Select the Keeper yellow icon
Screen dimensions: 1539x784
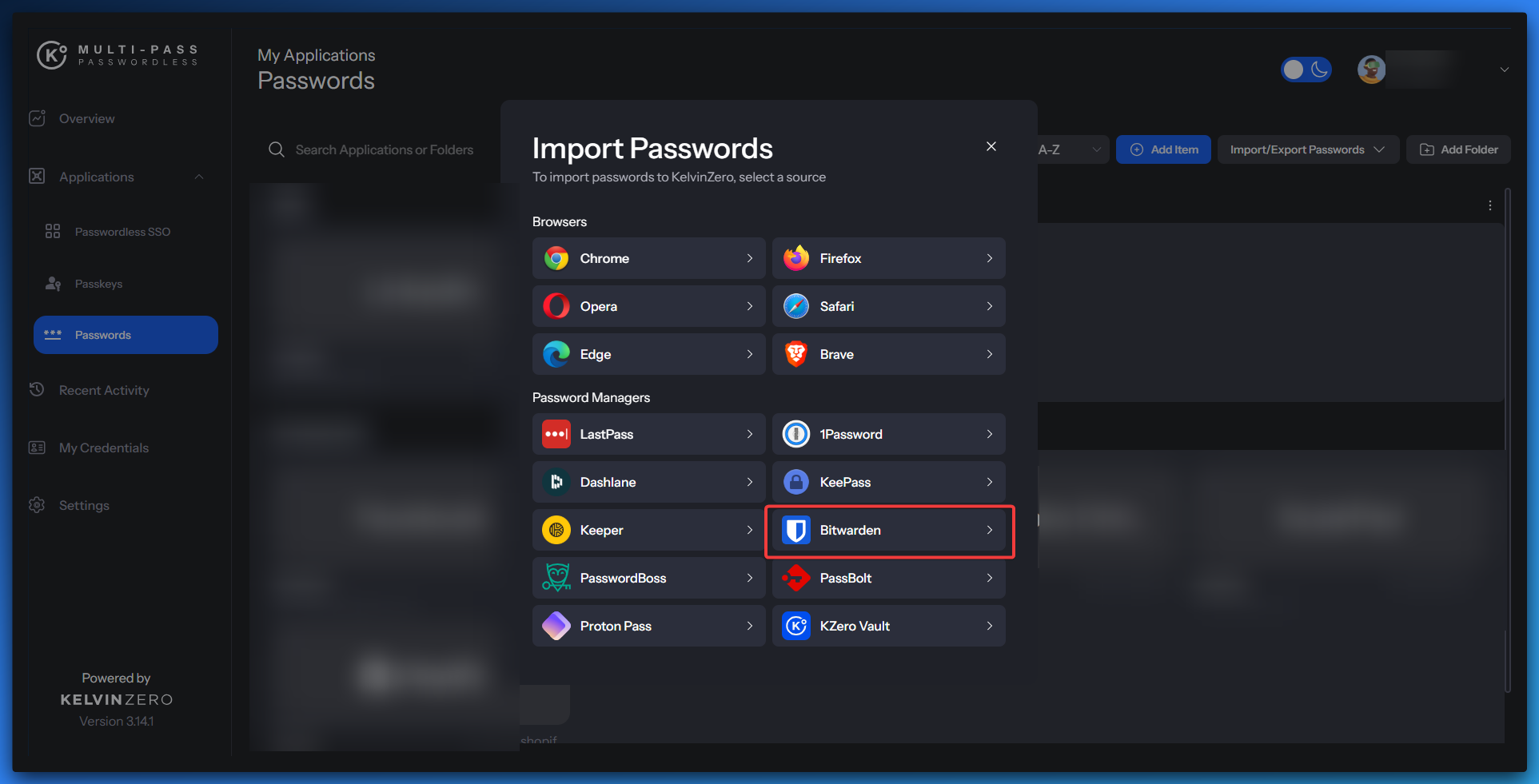pyautogui.click(x=556, y=530)
